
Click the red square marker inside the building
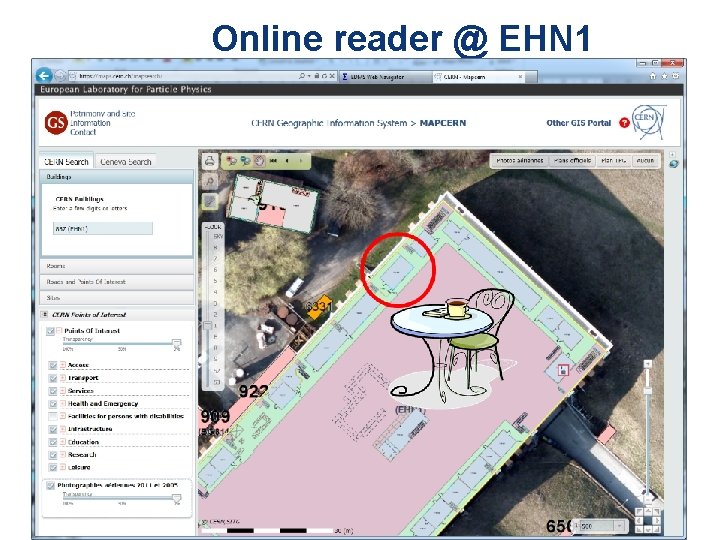(x=563, y=370)
